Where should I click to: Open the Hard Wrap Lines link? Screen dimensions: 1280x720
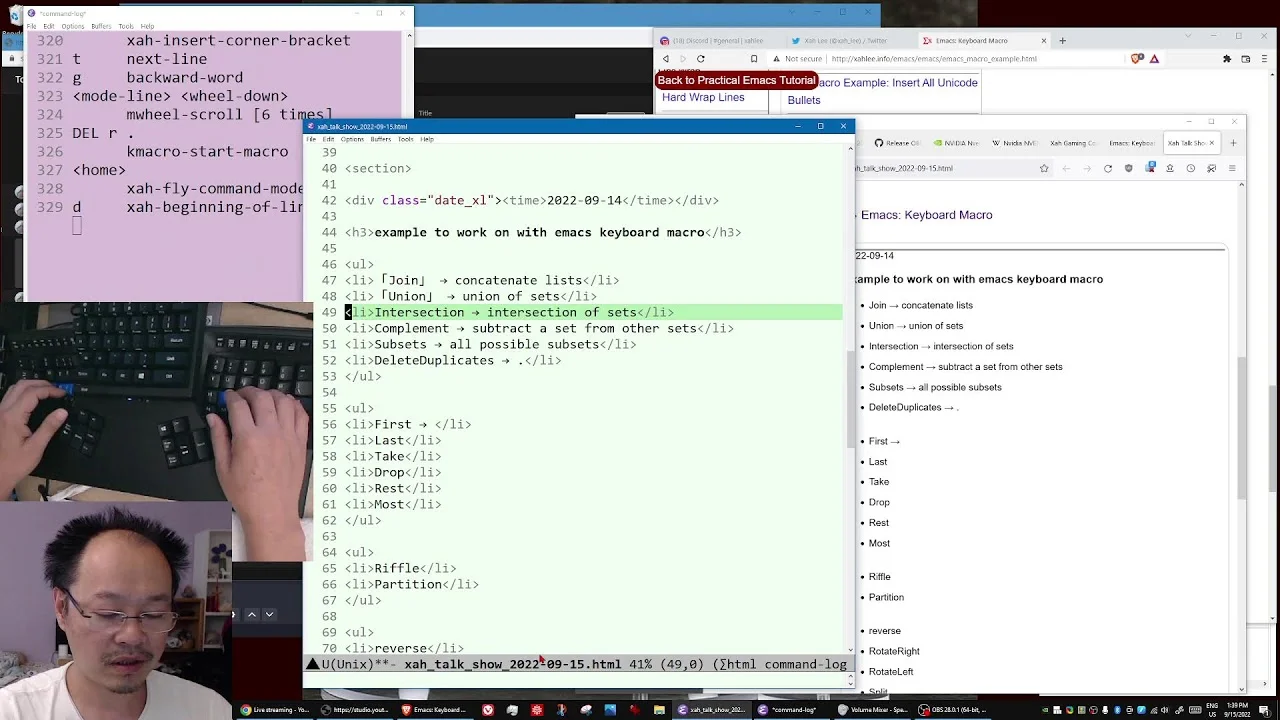703,98
